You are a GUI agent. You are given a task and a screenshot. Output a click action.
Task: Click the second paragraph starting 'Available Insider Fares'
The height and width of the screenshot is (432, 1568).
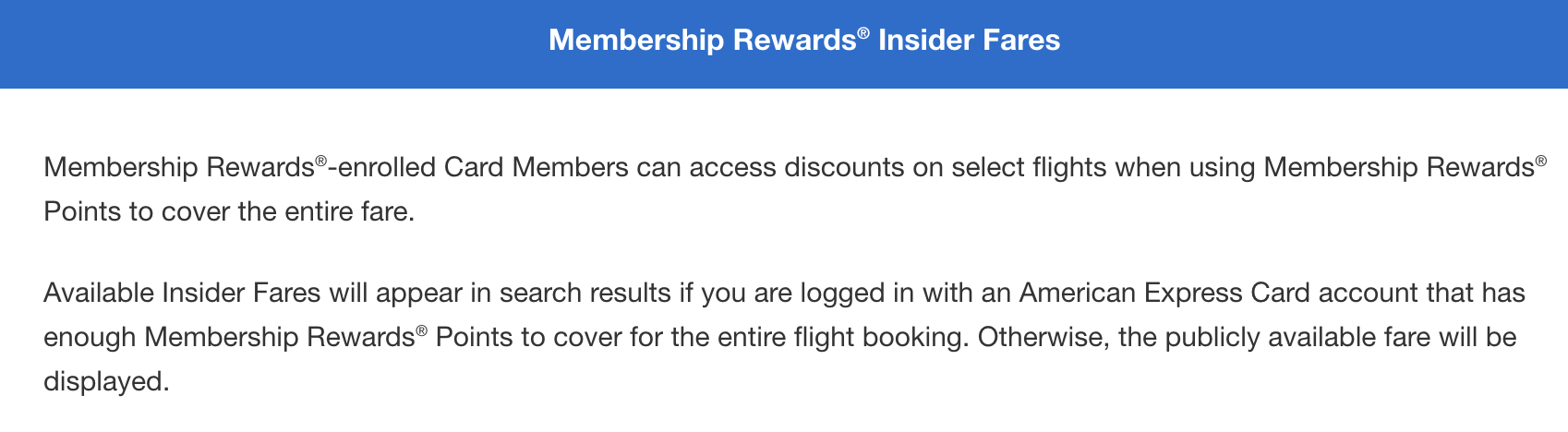[x=785, y=337]
